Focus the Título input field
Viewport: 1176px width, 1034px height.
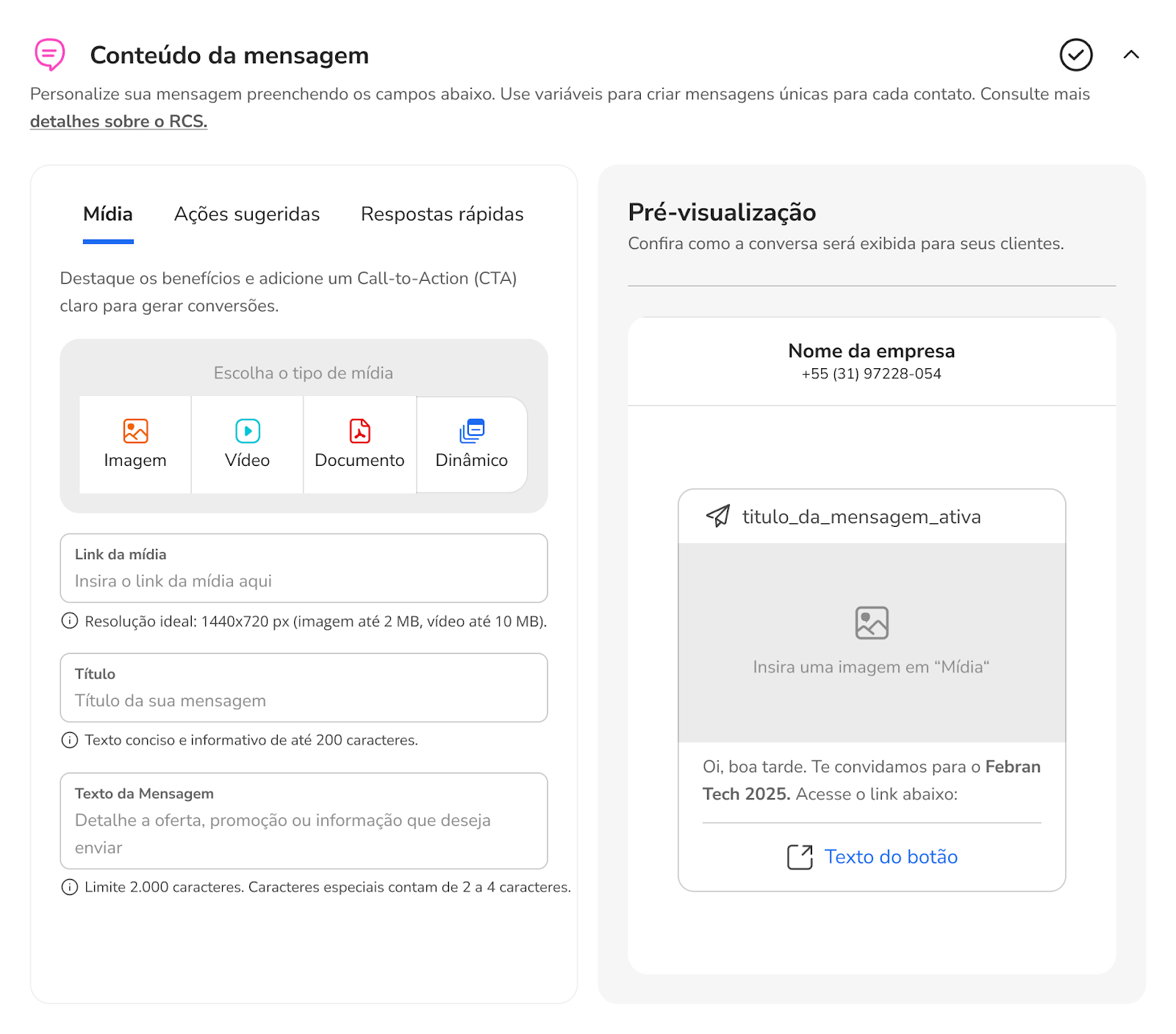pyautogui.click(x=304, y=700)
